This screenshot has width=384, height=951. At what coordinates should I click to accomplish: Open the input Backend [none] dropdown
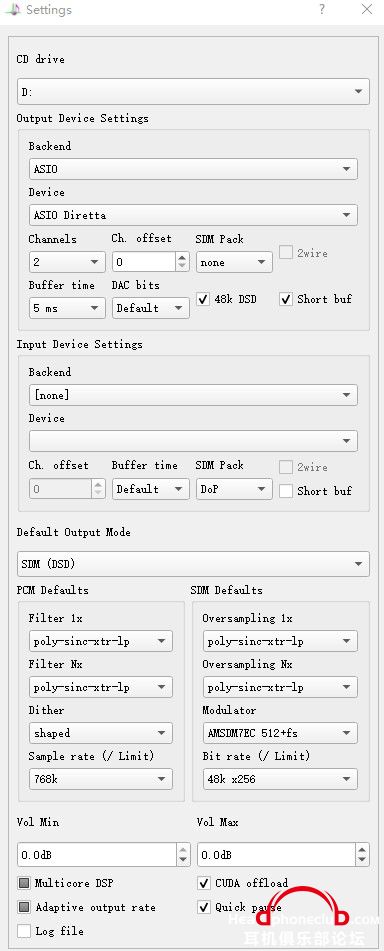click(193, 395)
